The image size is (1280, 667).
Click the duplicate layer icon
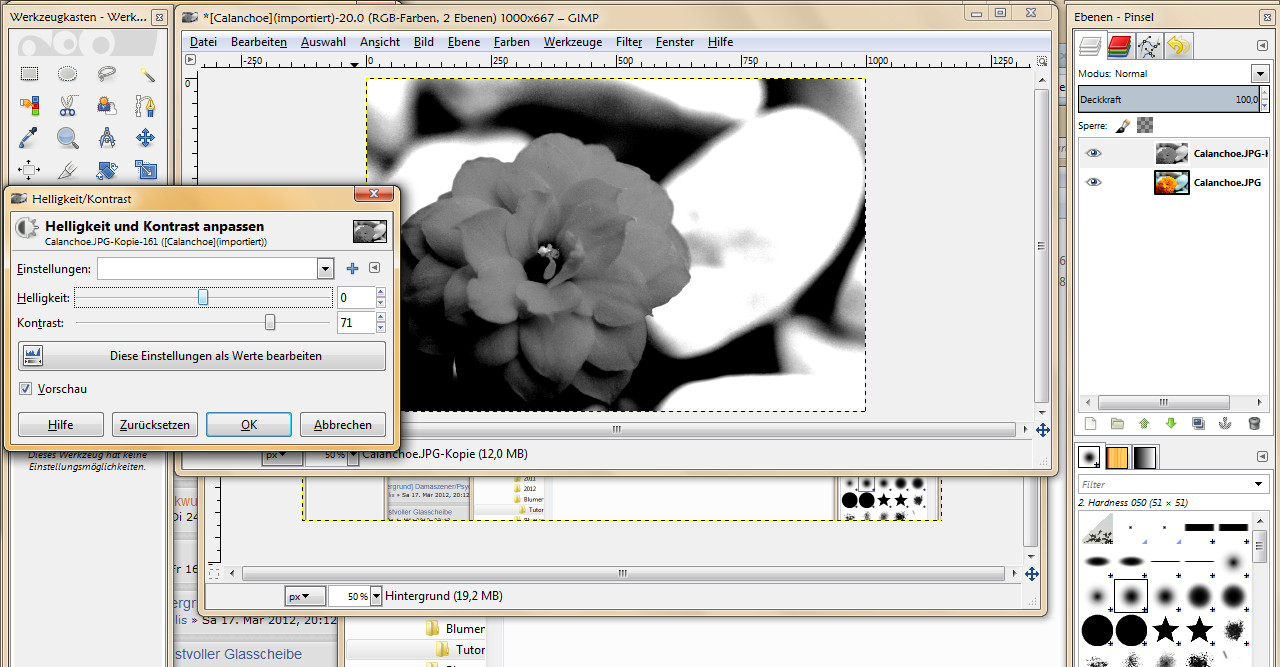[x=1198, y=424]
